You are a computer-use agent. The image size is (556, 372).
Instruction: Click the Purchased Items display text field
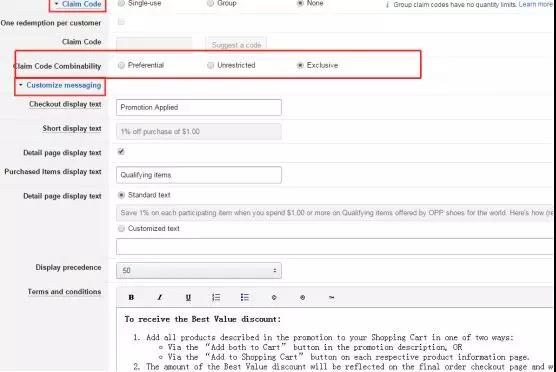[199, 175]
